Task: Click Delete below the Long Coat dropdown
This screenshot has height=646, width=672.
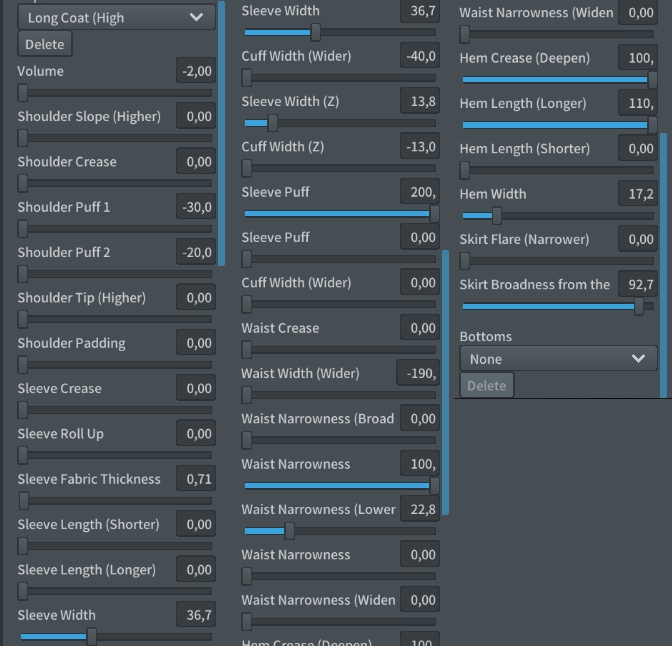Action: point(44,44)
